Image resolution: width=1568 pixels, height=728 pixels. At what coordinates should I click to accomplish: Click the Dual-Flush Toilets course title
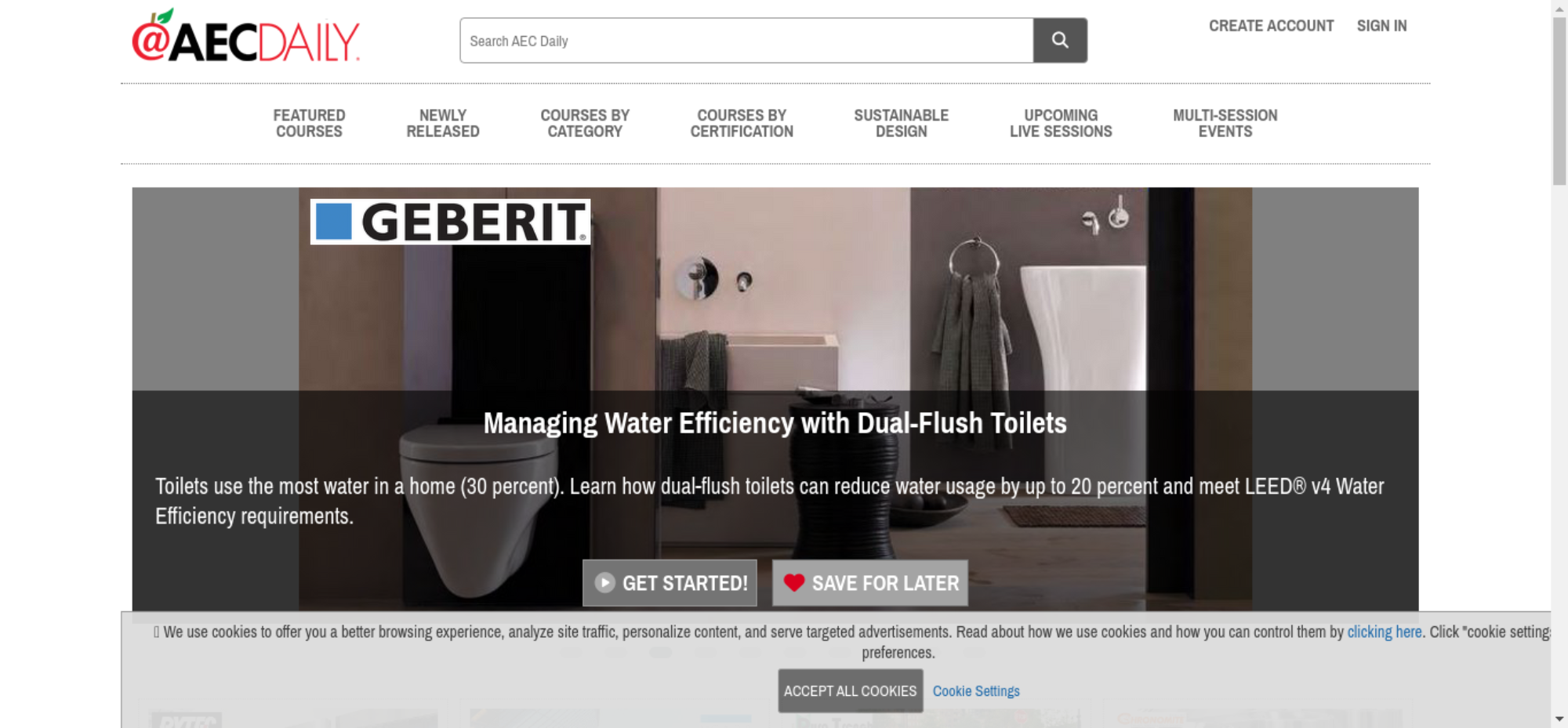coord(775,423)
